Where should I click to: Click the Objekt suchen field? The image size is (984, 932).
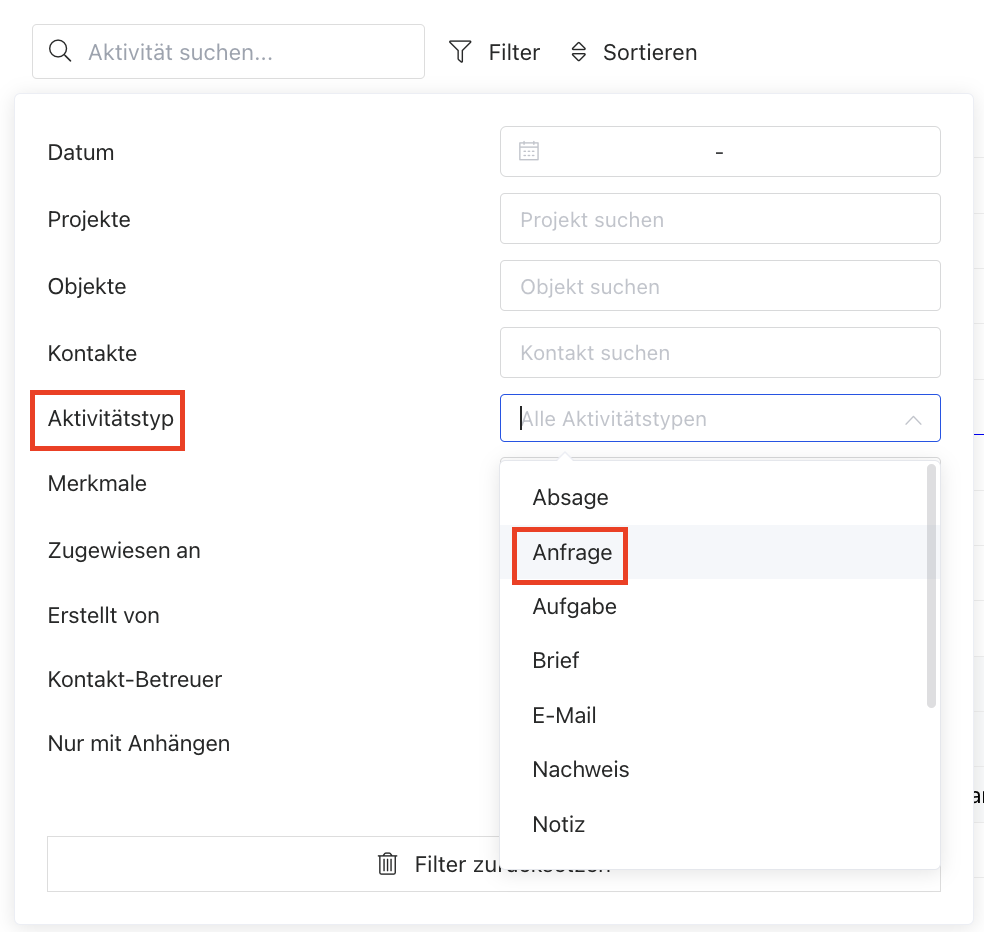coord(720,287)
